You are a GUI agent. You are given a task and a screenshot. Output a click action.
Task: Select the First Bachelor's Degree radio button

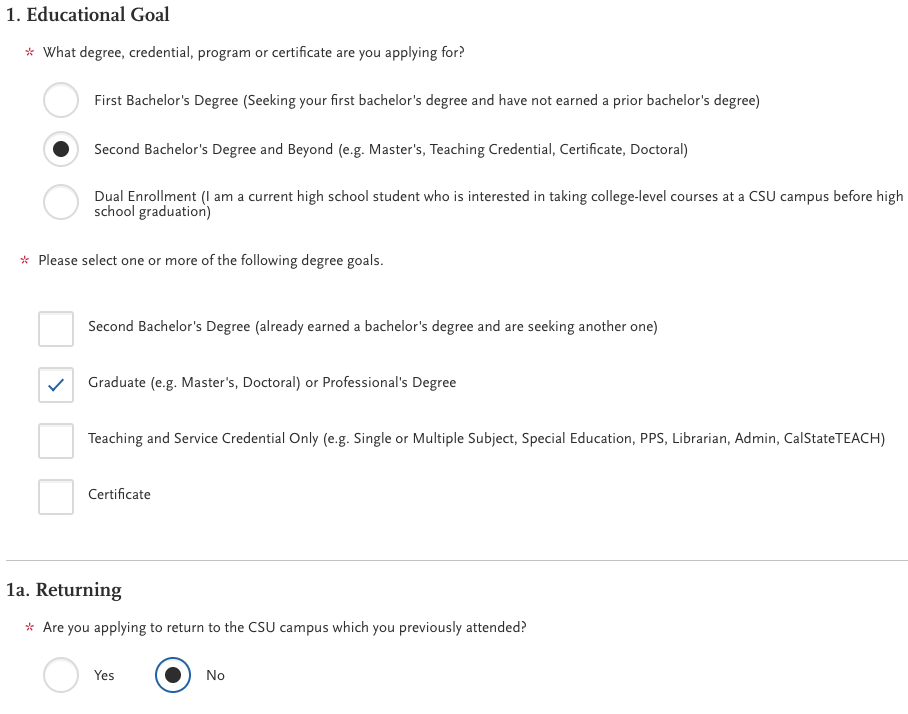tap(61, 100)
